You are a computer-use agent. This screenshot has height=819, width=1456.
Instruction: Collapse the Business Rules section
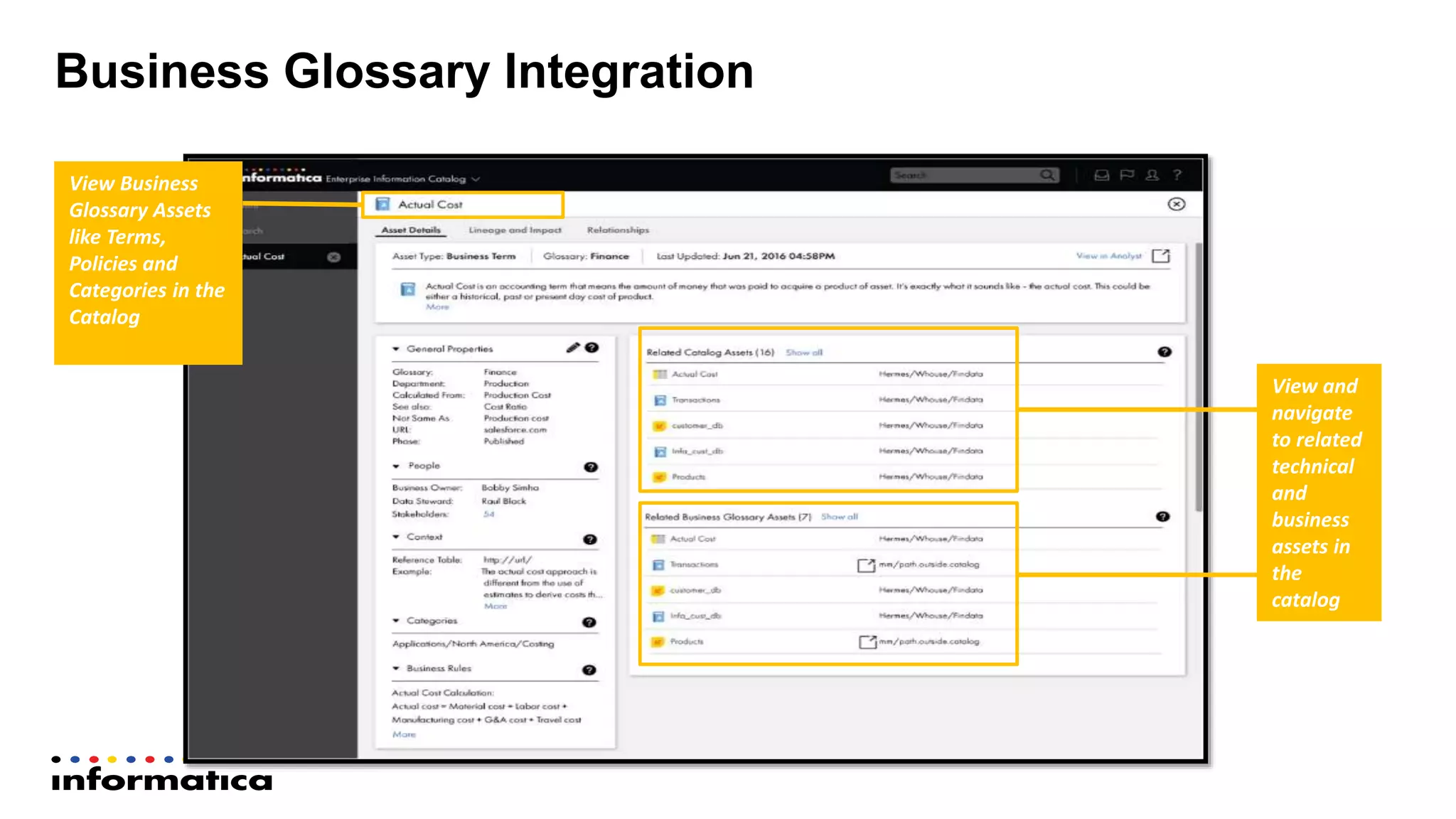tap(396, 668)
